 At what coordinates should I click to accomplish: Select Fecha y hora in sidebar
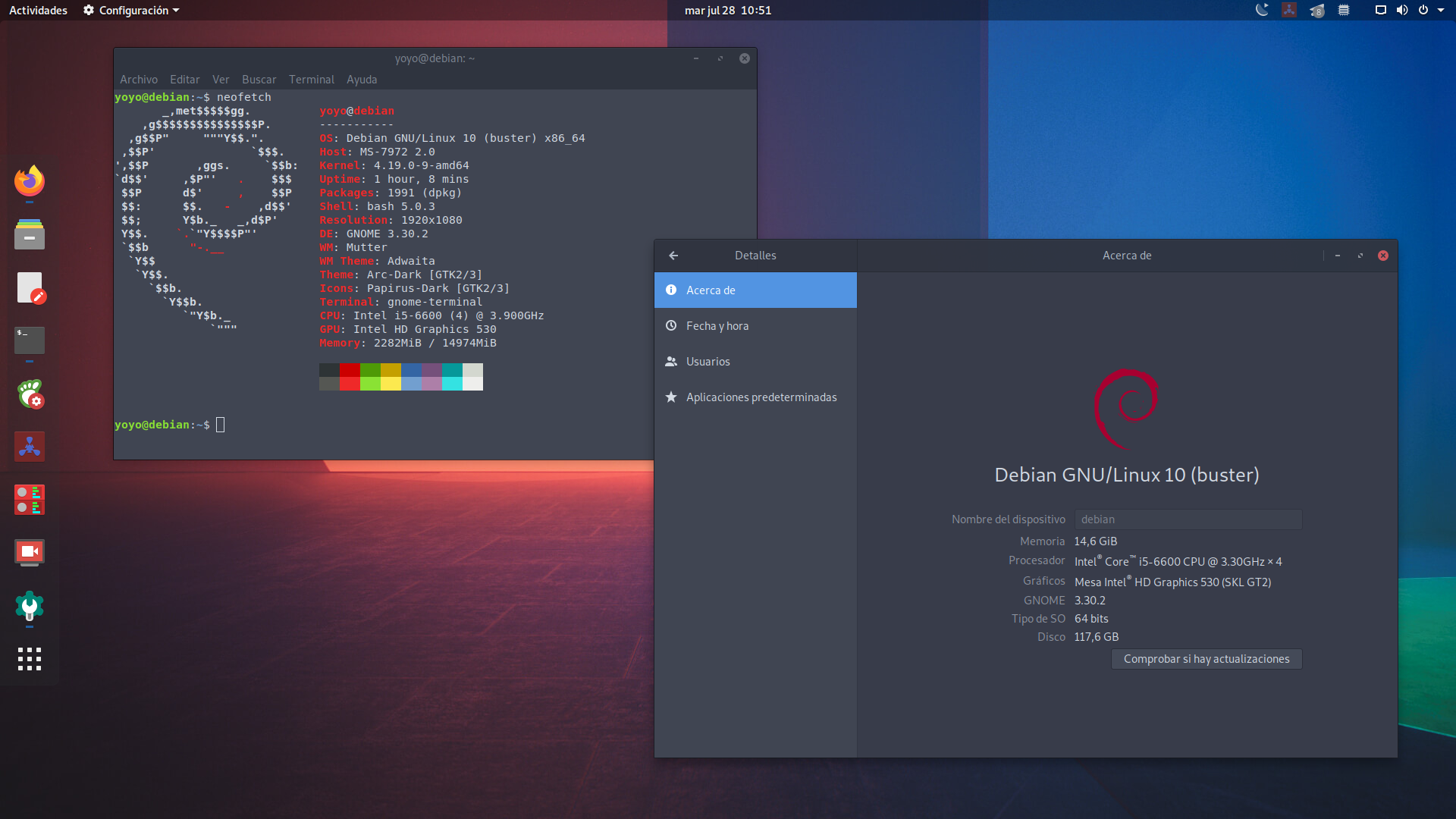(717, 326)
